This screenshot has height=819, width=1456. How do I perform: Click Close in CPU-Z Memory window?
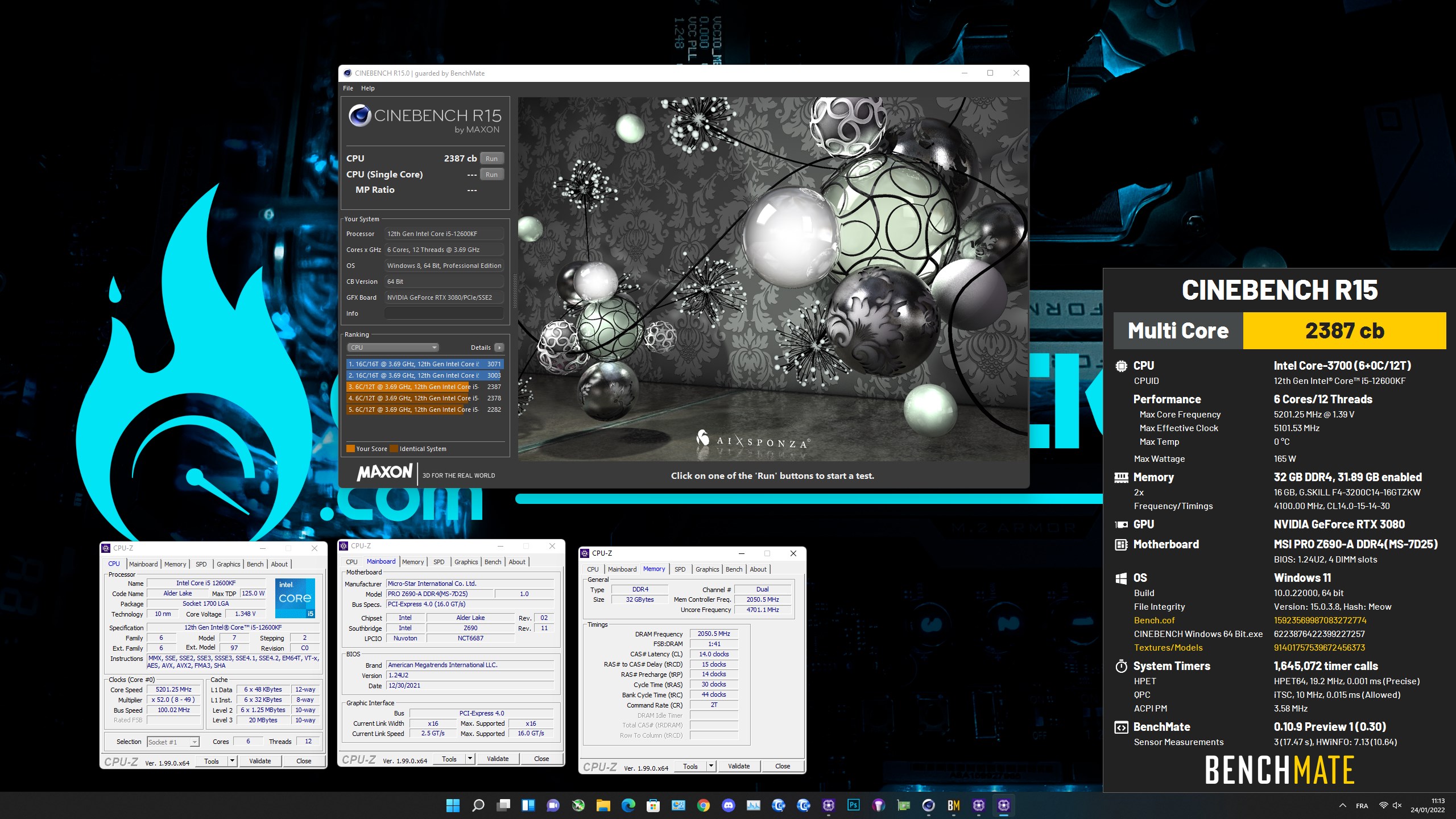click(x=783, y=766)
